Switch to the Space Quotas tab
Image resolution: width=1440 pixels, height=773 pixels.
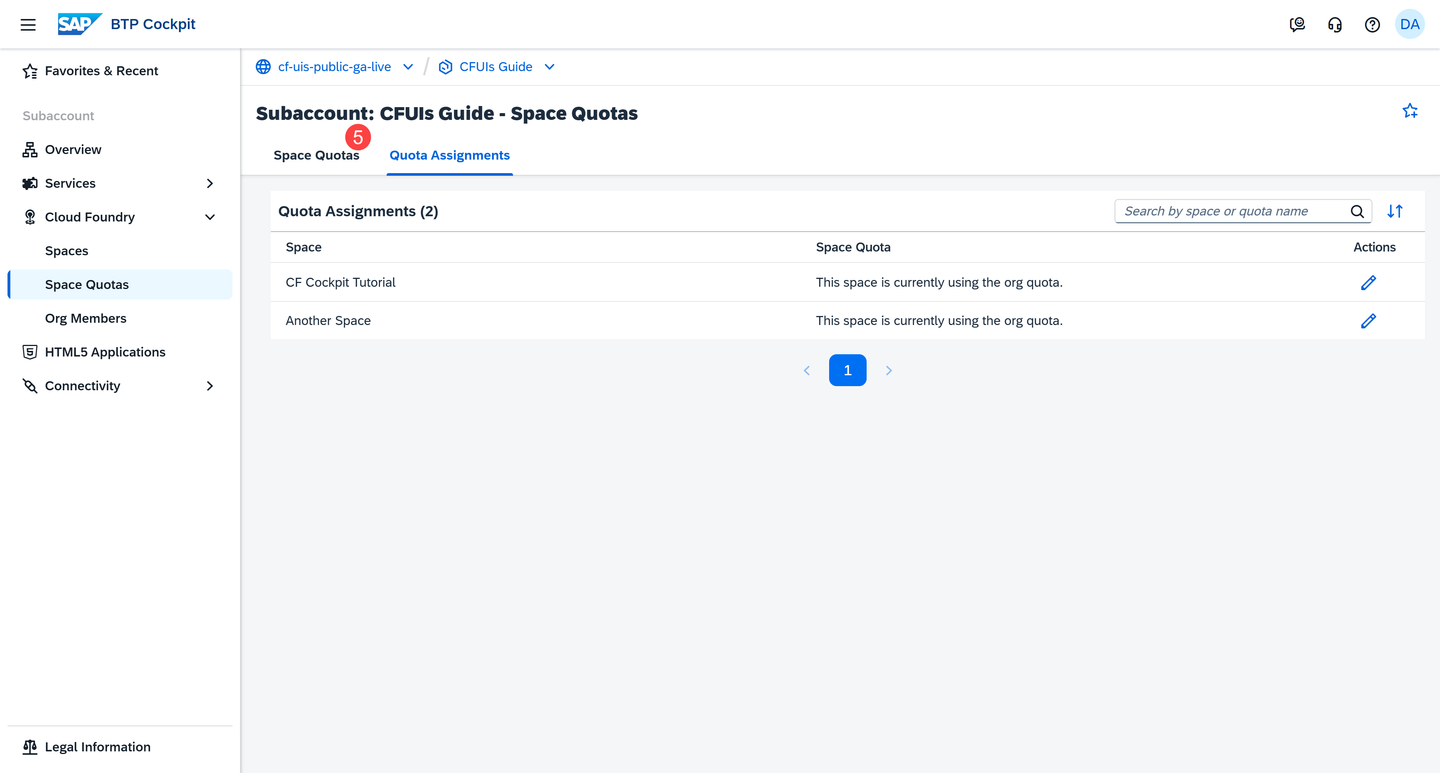tap(316, 155)
